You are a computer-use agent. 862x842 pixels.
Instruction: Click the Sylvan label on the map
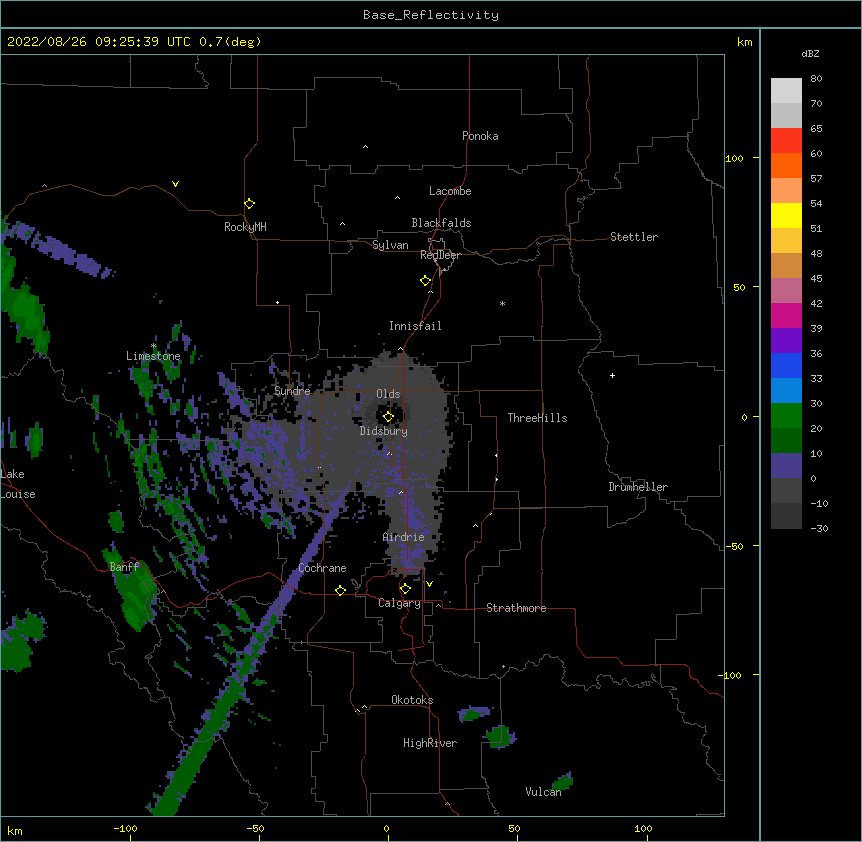coord(390,245)
